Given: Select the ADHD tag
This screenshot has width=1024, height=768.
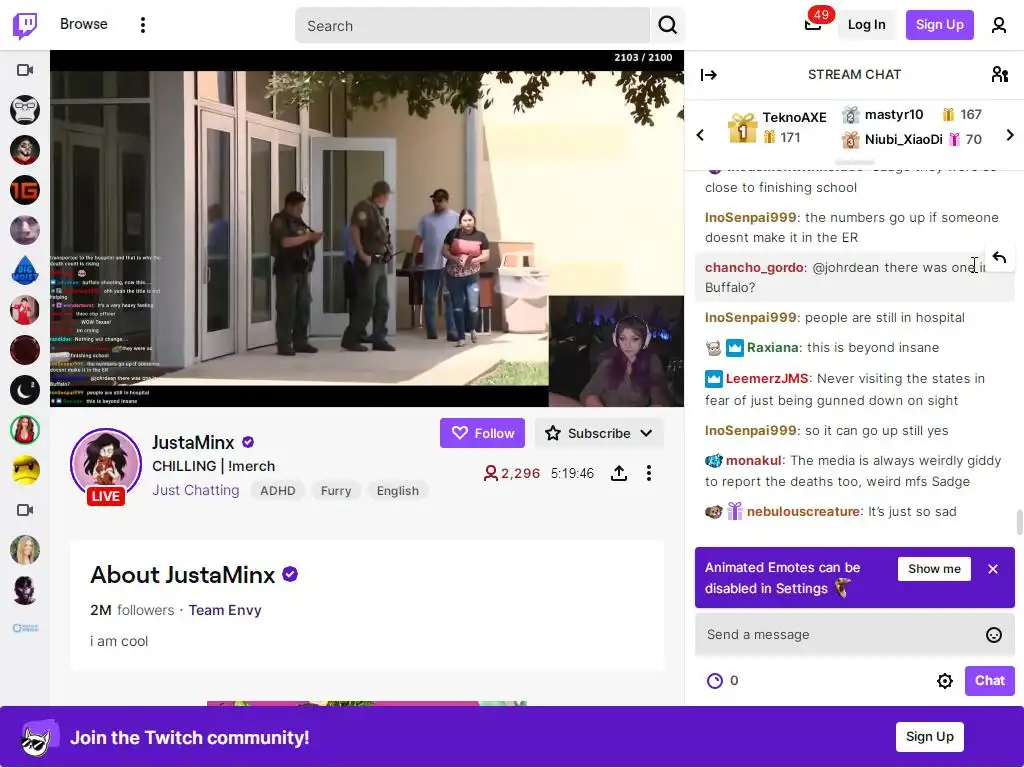Looking at the screenshot, I should tap(278, 490).
